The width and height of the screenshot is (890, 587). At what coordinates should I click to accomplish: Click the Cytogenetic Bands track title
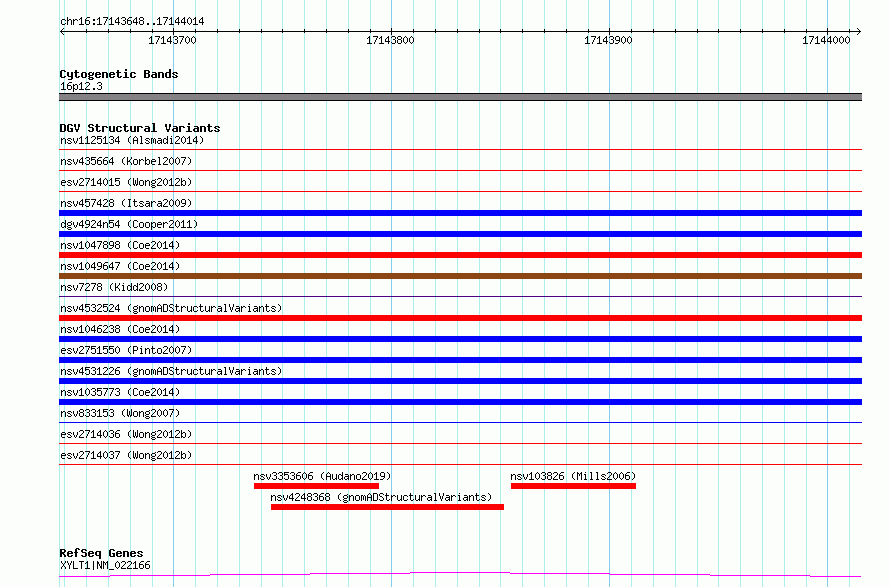pyautogui.click(x=119, y=74)
